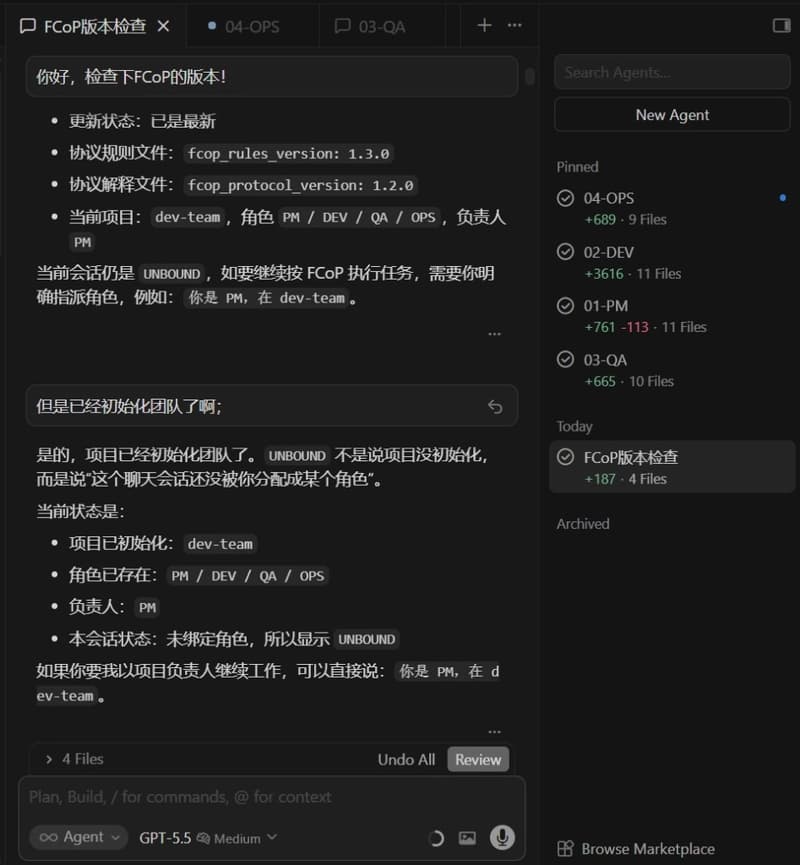Screen dimensions: 800x865
Task: Click the plus icon for new chat tab
Action: tap(484, 25)
